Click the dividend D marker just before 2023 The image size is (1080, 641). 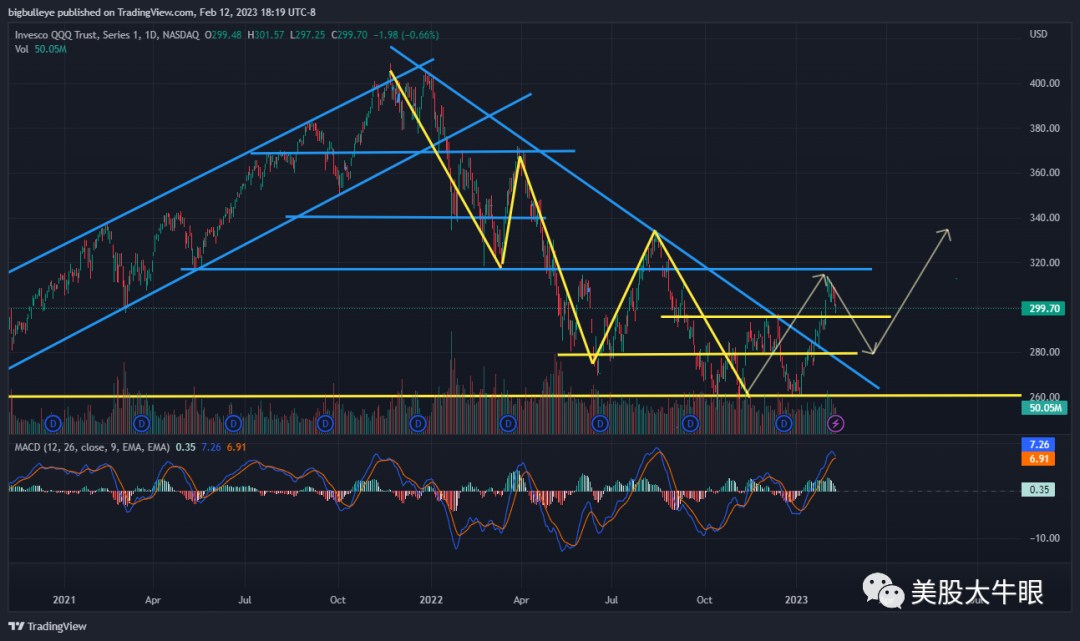point(783,423)
